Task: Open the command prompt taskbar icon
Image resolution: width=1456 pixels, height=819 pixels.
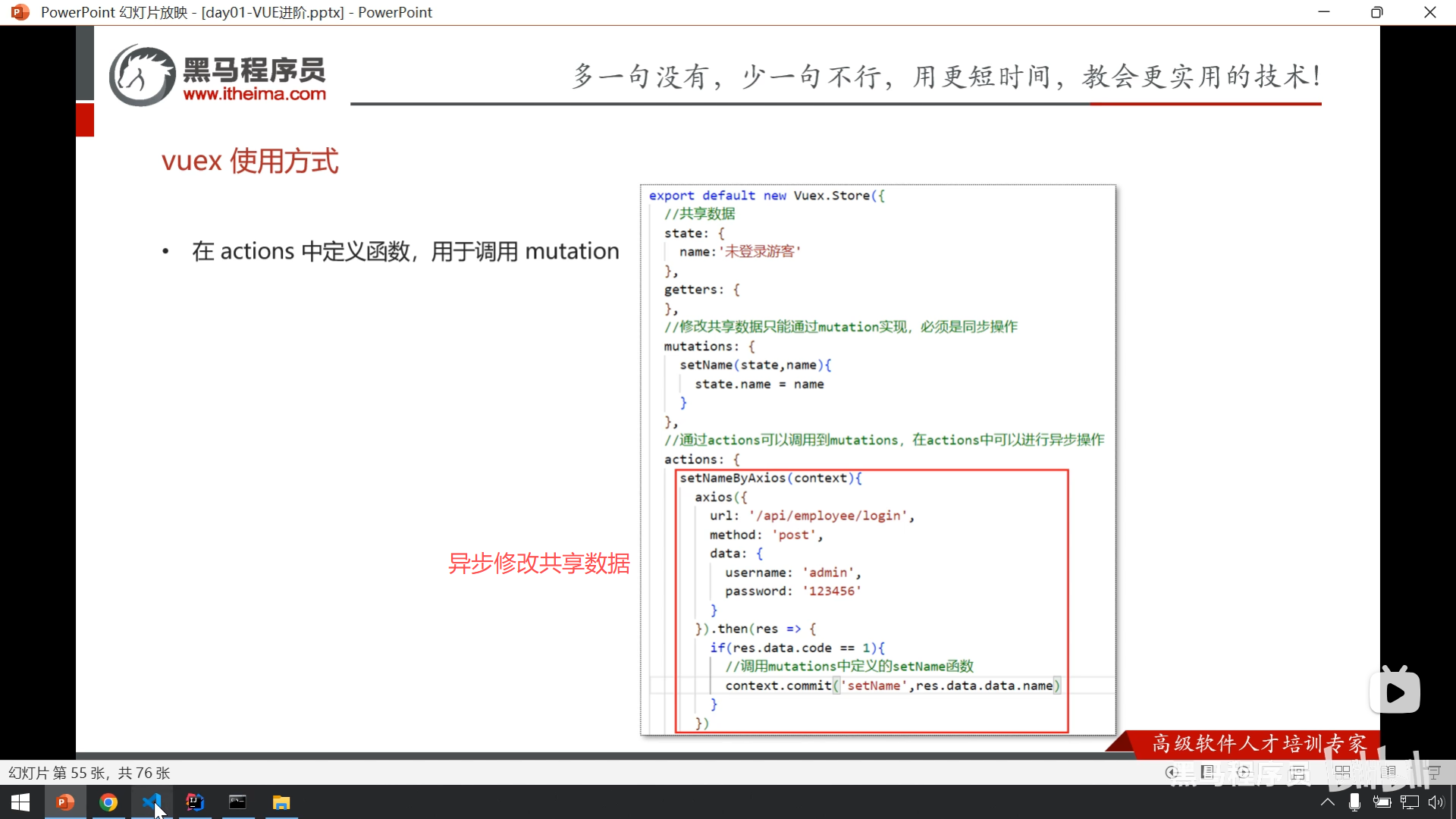Action: 238,802
